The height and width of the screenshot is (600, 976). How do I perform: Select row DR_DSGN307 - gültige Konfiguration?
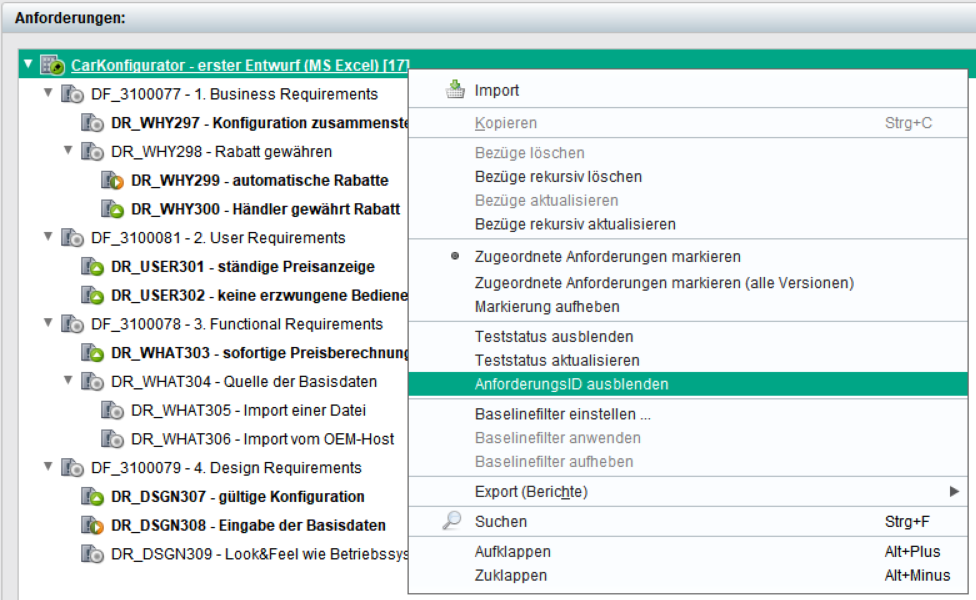pos(238,497)
